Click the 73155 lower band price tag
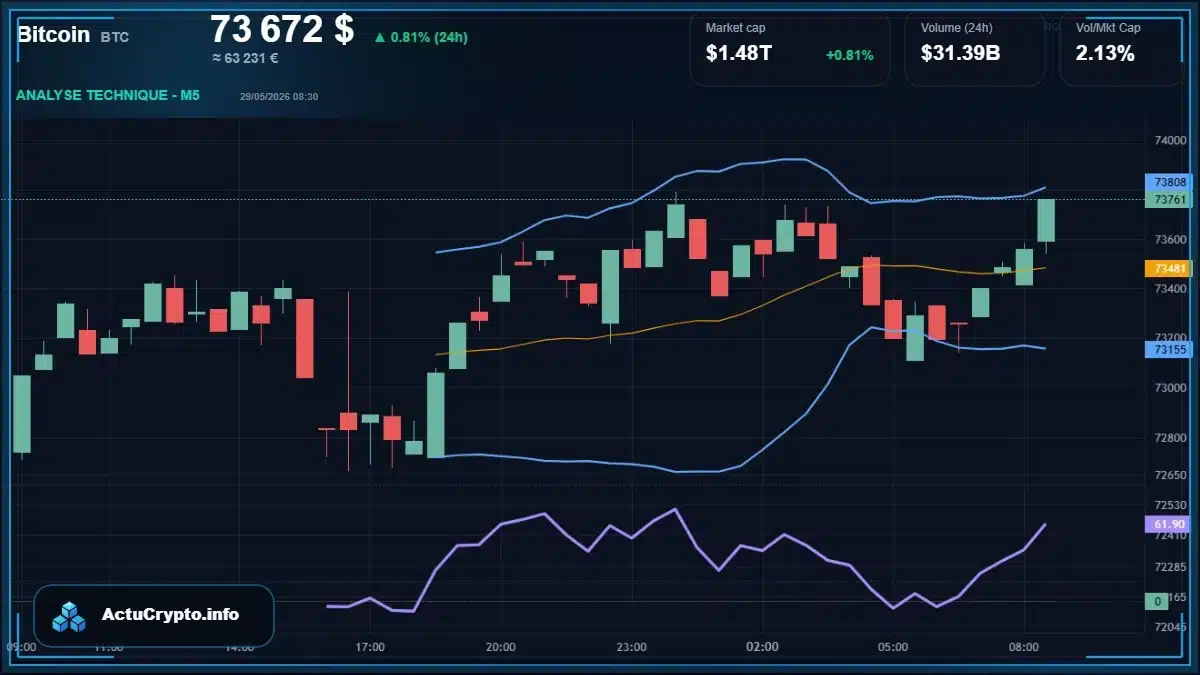The height and width of the screenshot is (675, 1200). (1169, 349)
